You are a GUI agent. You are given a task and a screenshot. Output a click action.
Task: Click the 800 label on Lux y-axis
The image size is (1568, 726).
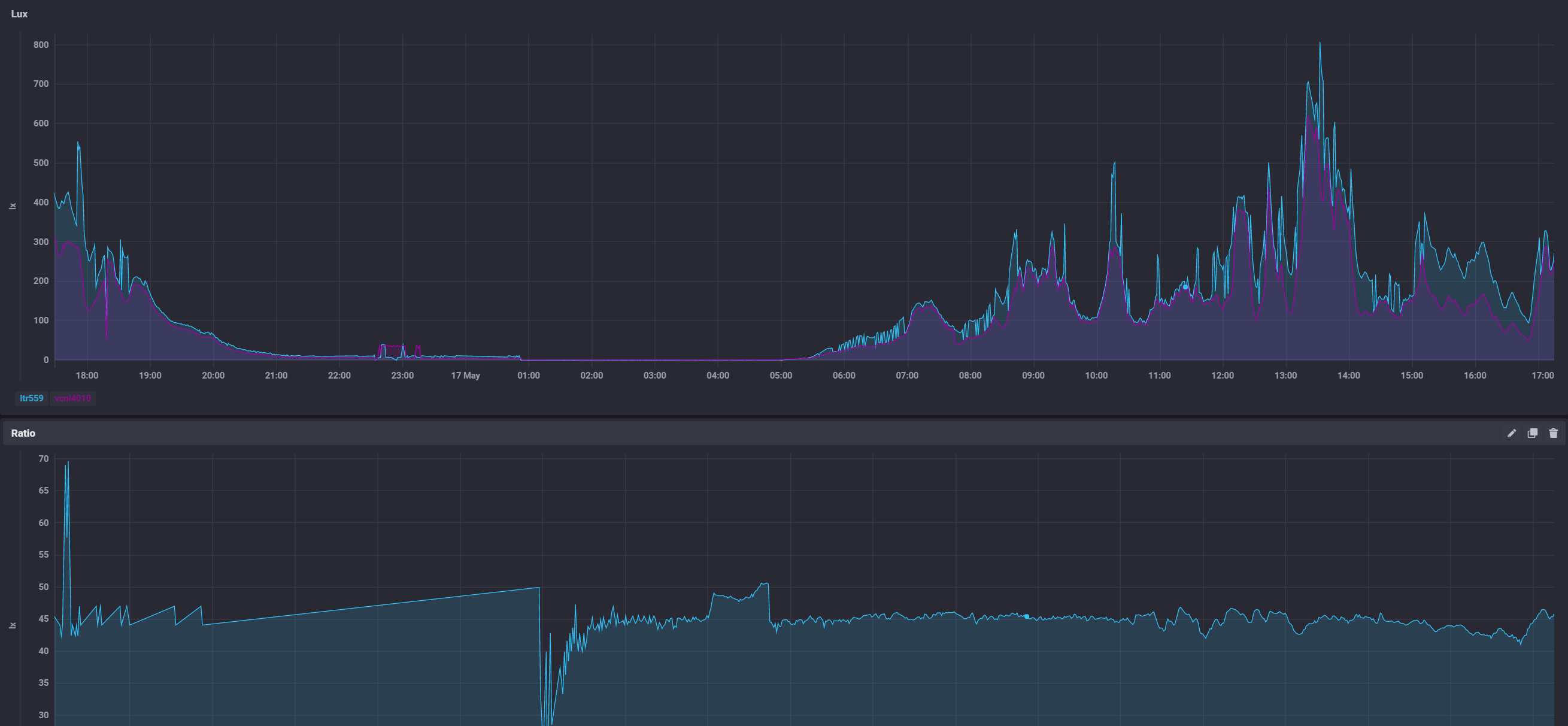41,45
